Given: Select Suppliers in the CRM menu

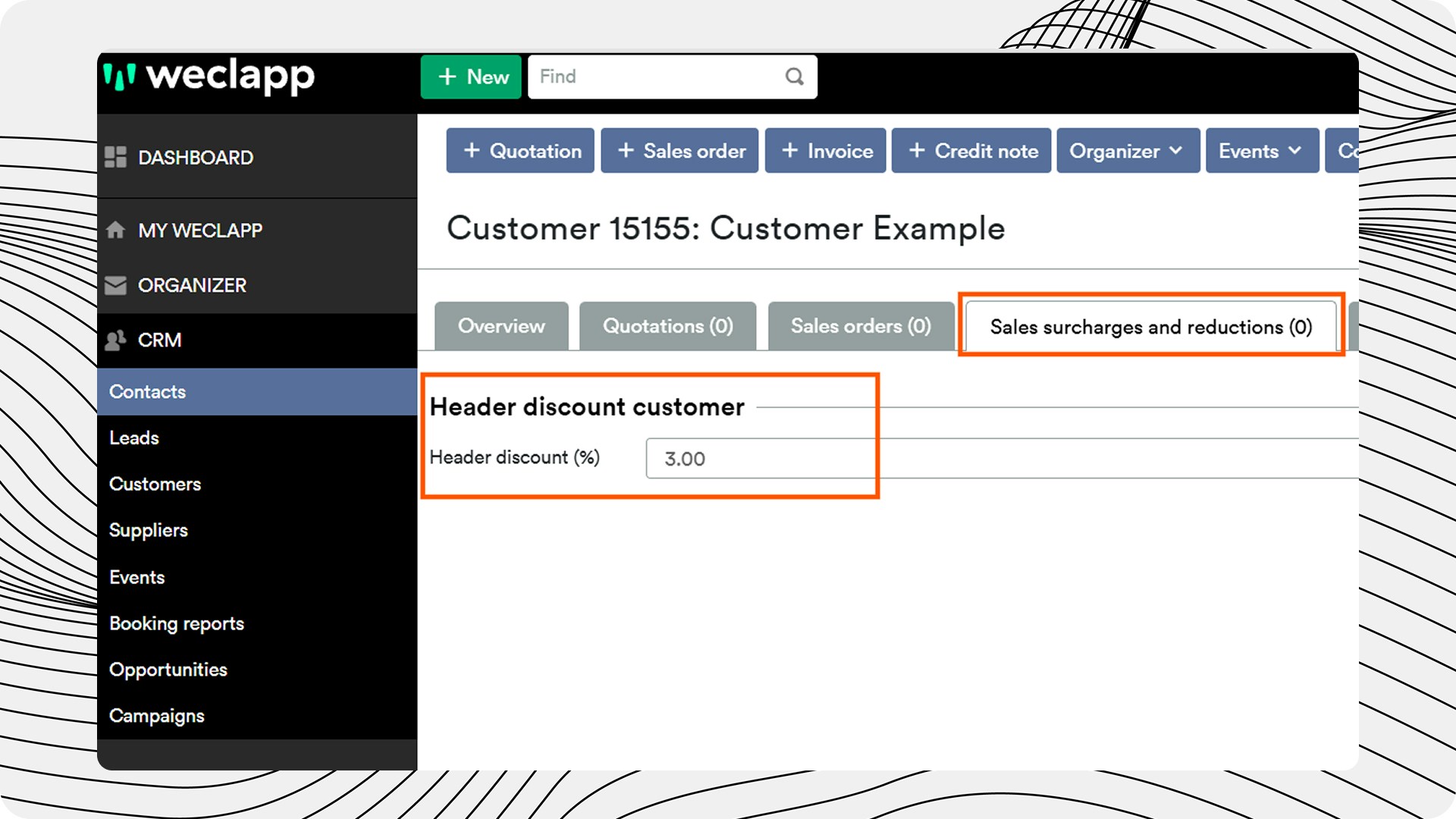Looking at the screenshot, I should pyautogui.click(x=257, y=530).
